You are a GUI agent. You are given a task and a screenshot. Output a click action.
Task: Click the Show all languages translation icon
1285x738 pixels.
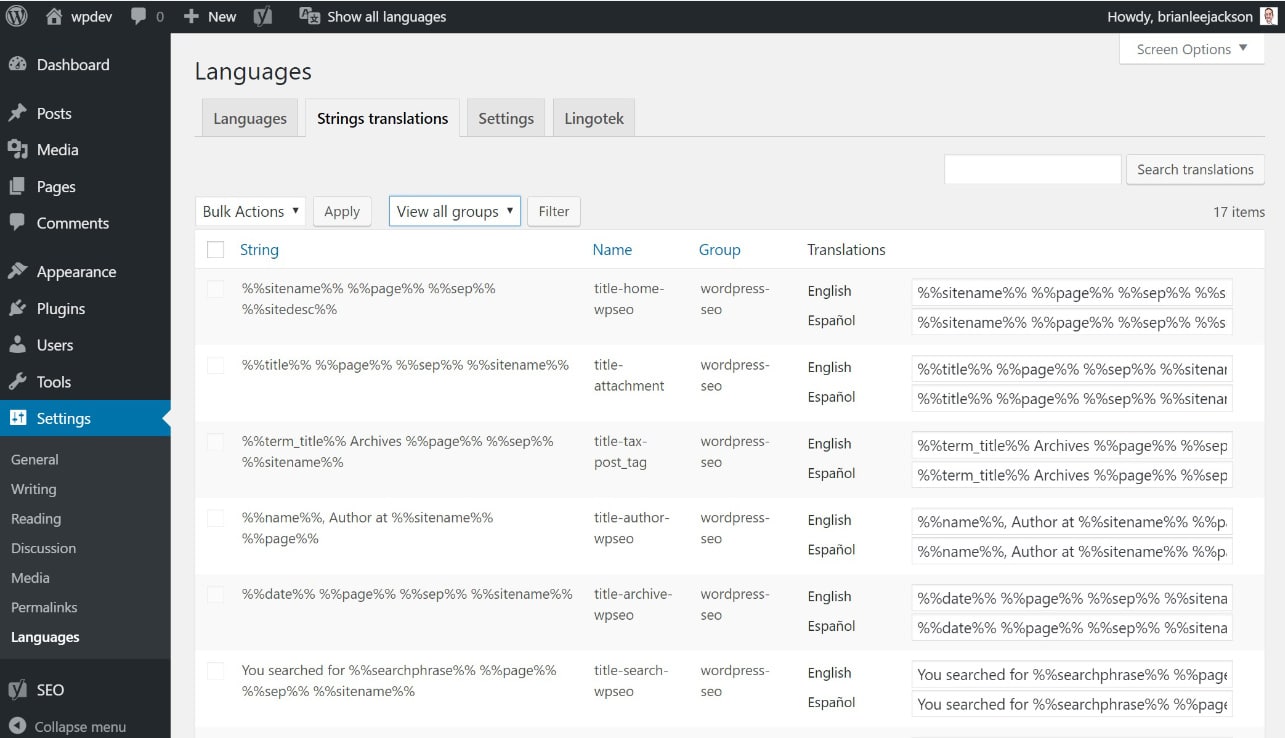coord(310,17)
